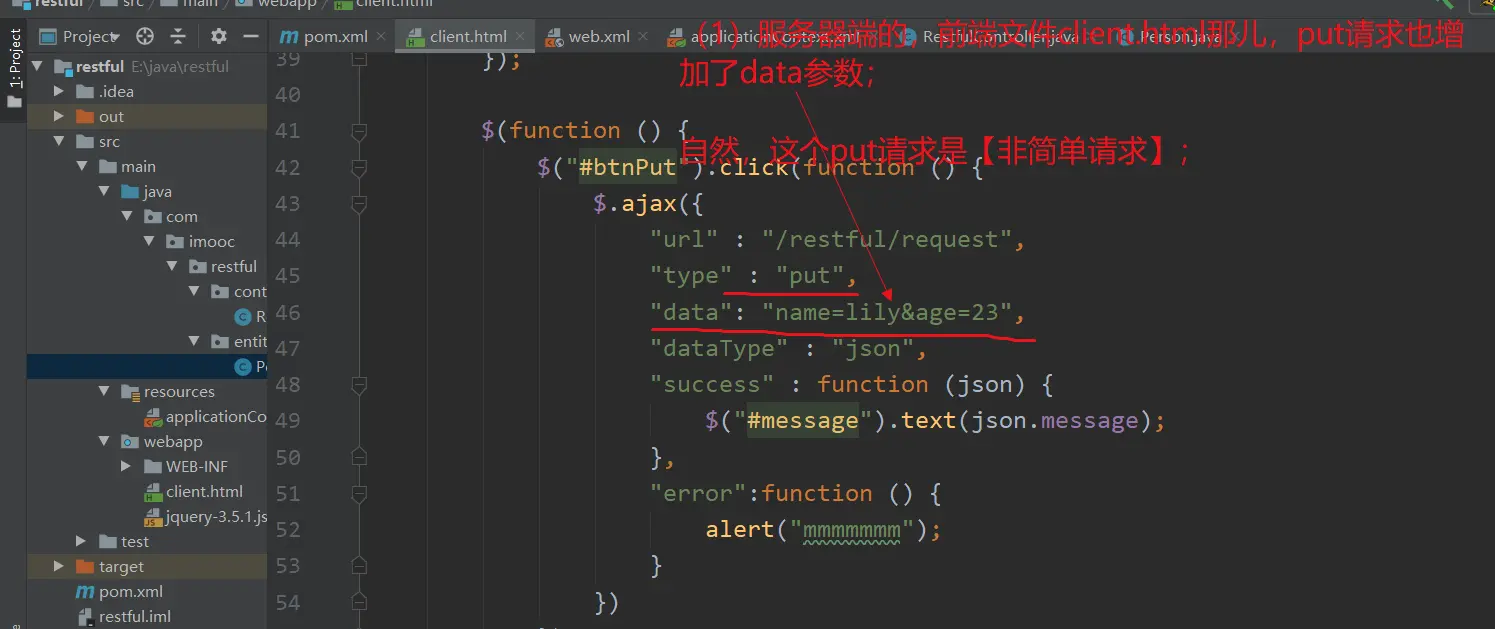
Task: Hide the Project panel with minus icon
Action: [251, 36]
